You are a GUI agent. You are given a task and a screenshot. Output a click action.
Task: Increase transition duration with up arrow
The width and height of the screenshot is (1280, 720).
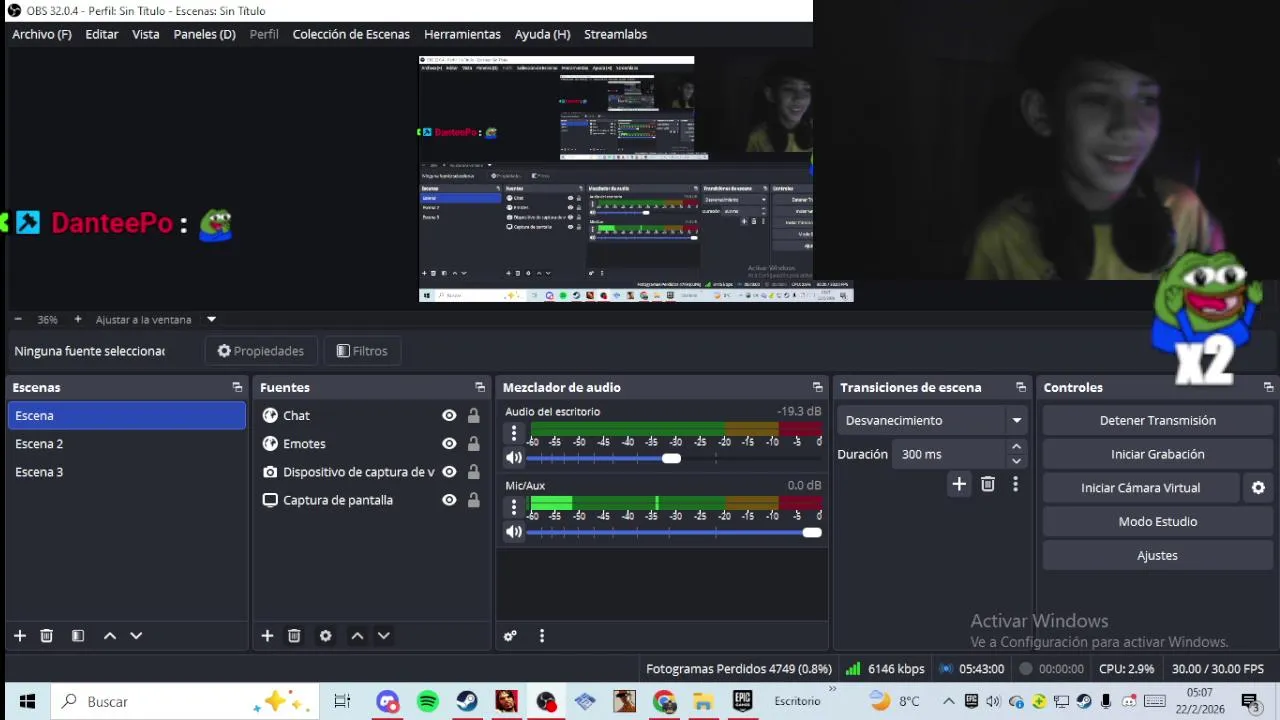(1016, 447)
